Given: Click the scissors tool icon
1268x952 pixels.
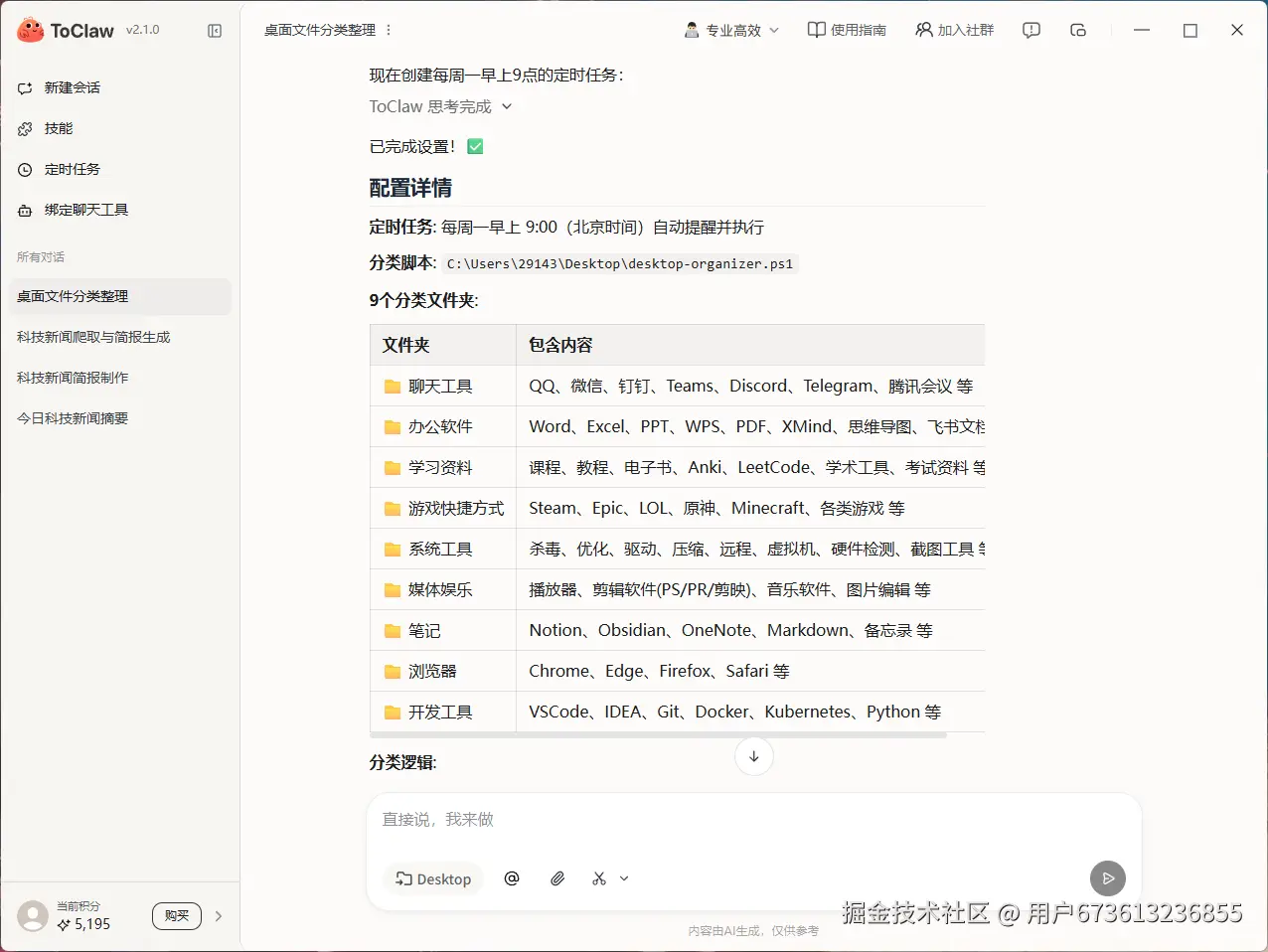Looking at the screenshot, I should [x=599, y=878].
